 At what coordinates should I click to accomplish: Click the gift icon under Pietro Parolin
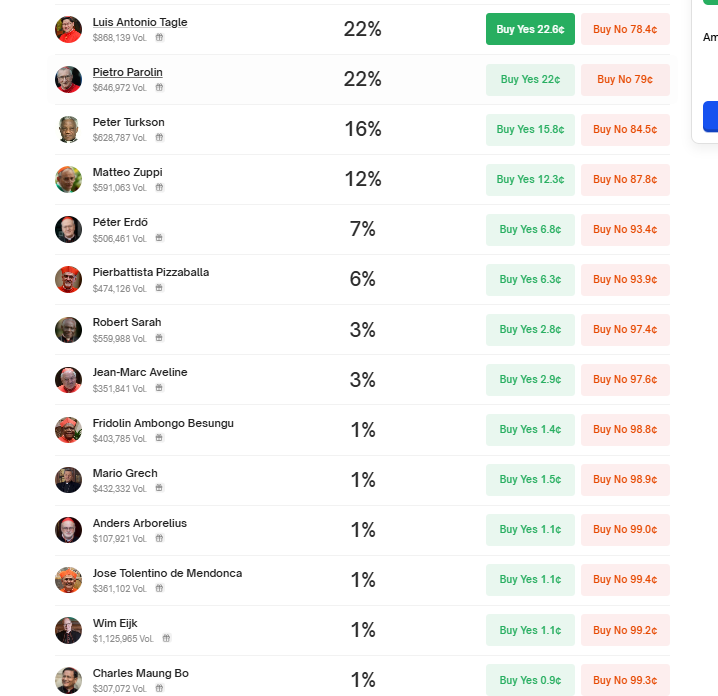[159, 87]
